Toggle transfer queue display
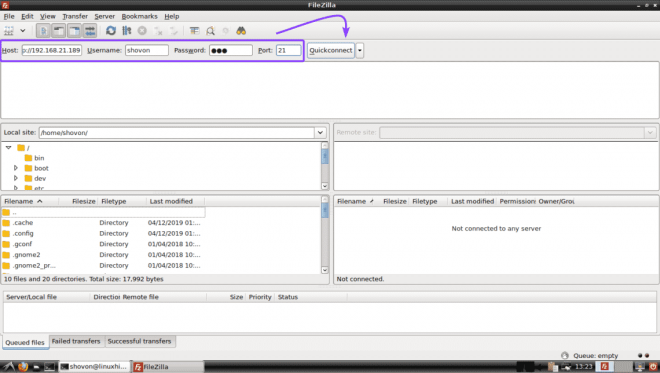This screenshot has width=660, height=373. (x=90, y=31)
